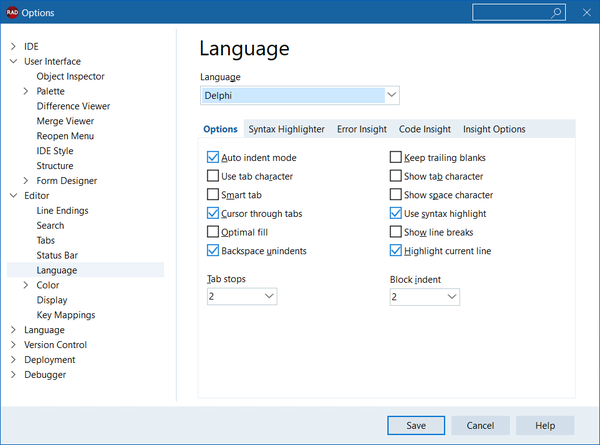Enable Show space character checkbox

(x=396, y=195)
